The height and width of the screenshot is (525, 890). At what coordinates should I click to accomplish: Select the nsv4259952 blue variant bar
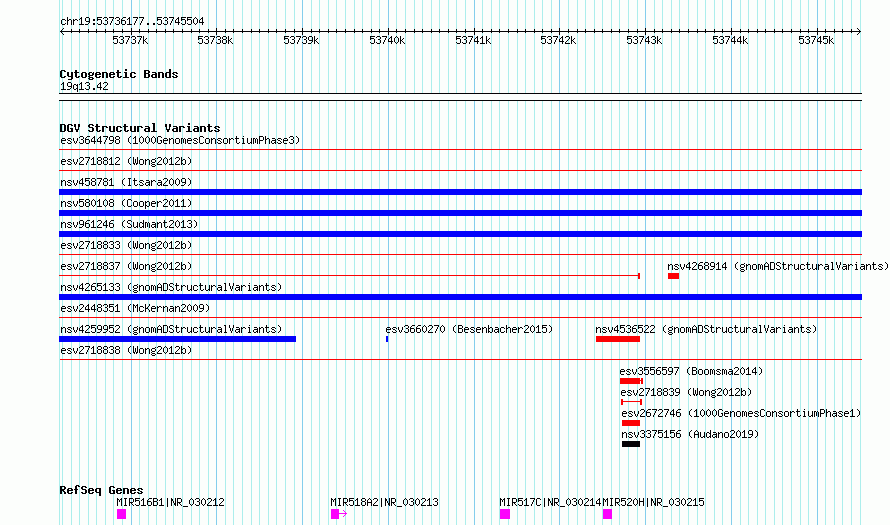click(178, 339)
